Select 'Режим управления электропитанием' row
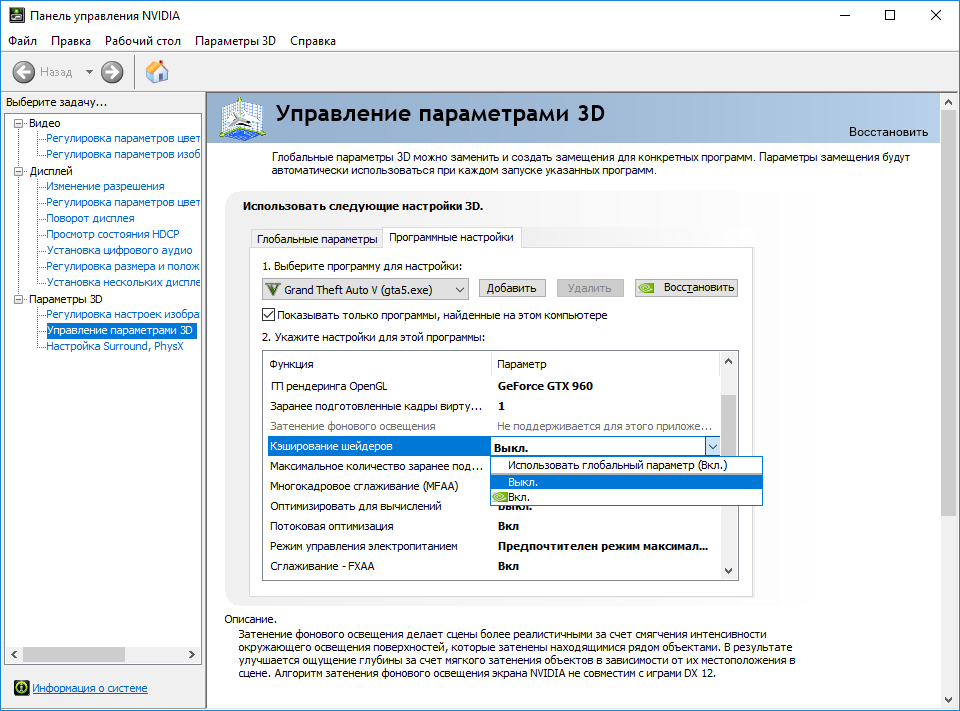 493,546
